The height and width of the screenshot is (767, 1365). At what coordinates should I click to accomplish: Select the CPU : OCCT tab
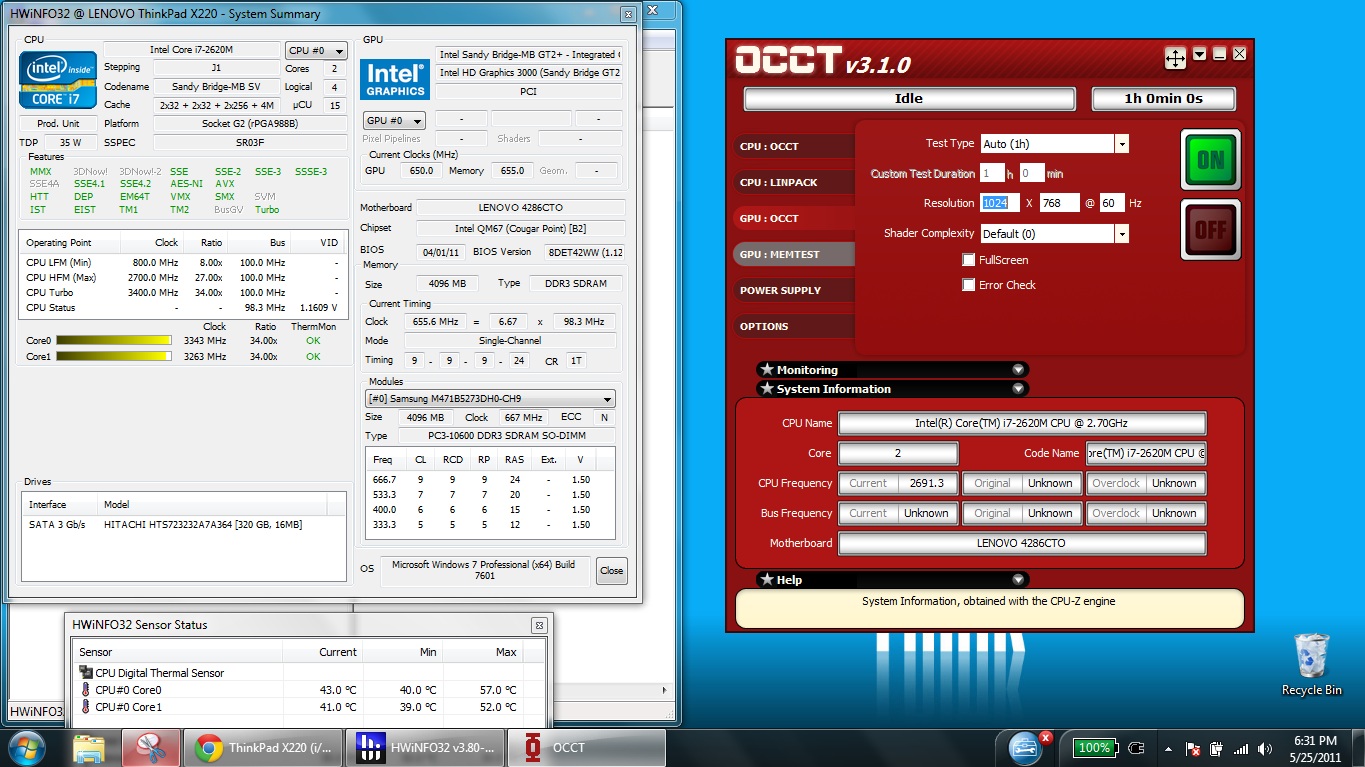pos(794,146)
